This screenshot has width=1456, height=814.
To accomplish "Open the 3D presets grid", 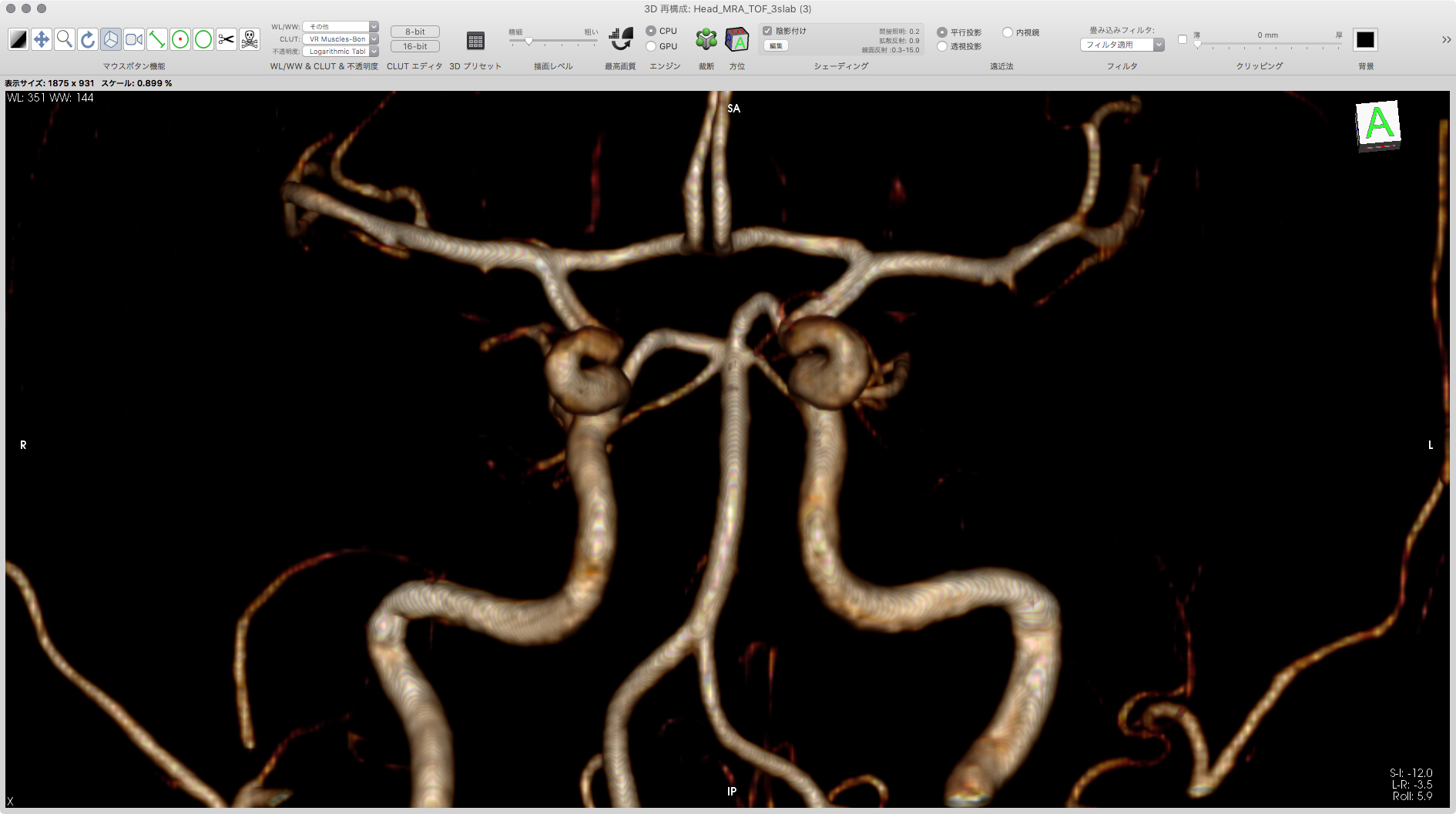I will click(475, 41).
